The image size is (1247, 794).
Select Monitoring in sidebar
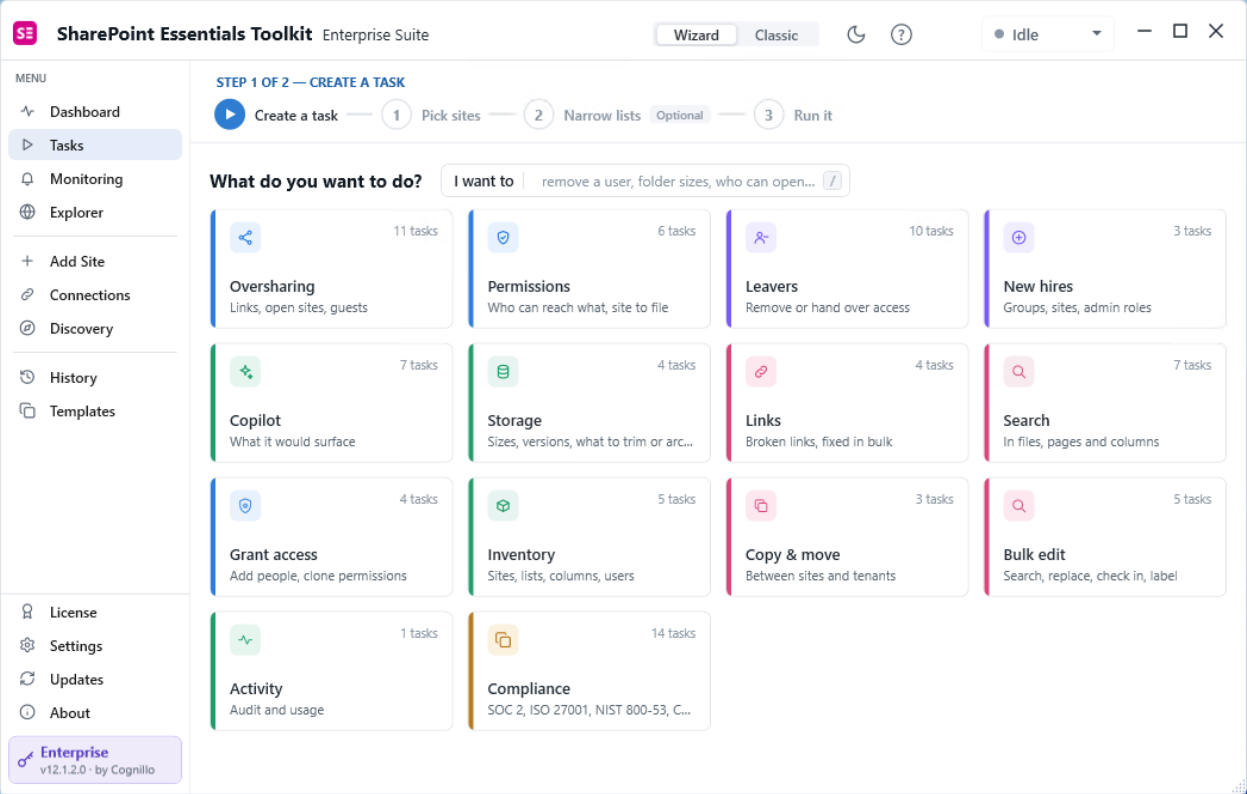coord(95,179)
